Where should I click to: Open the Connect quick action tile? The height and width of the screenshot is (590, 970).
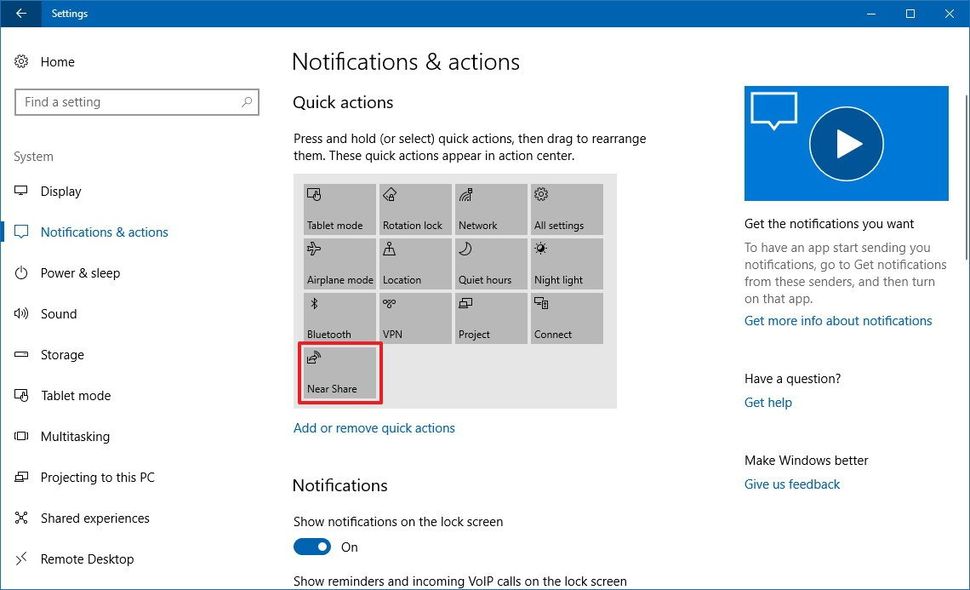566,318
